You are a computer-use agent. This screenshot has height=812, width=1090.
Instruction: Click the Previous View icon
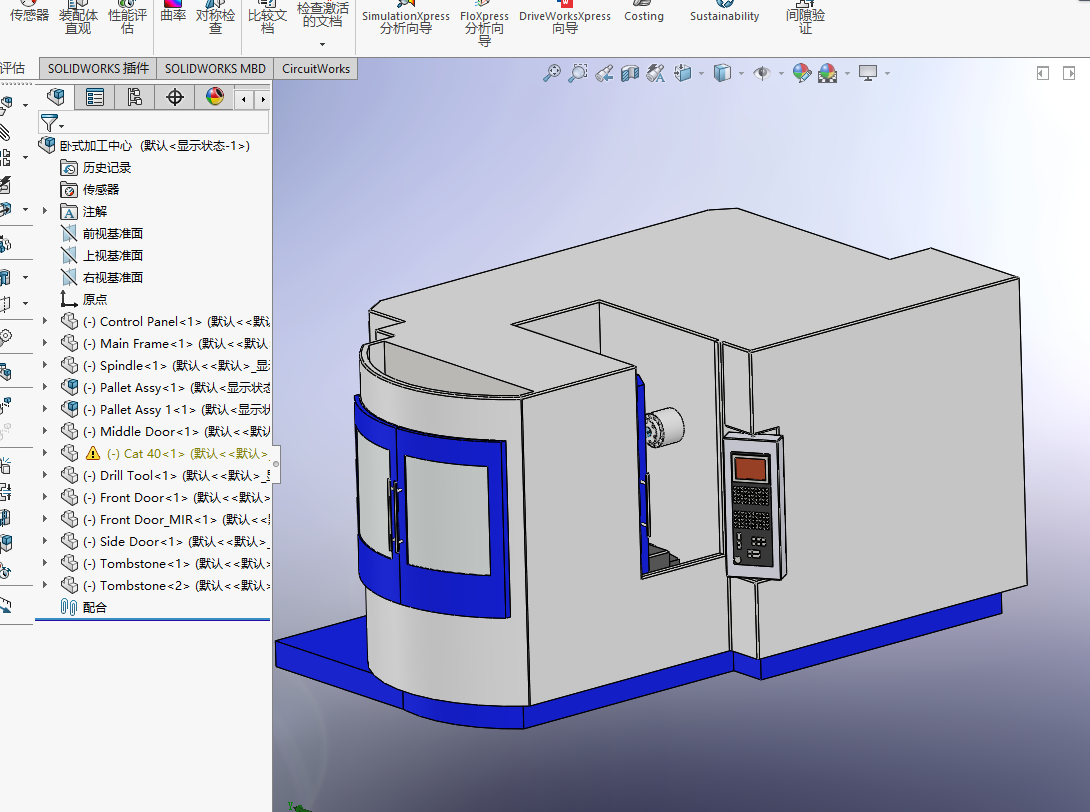point(604,73)
